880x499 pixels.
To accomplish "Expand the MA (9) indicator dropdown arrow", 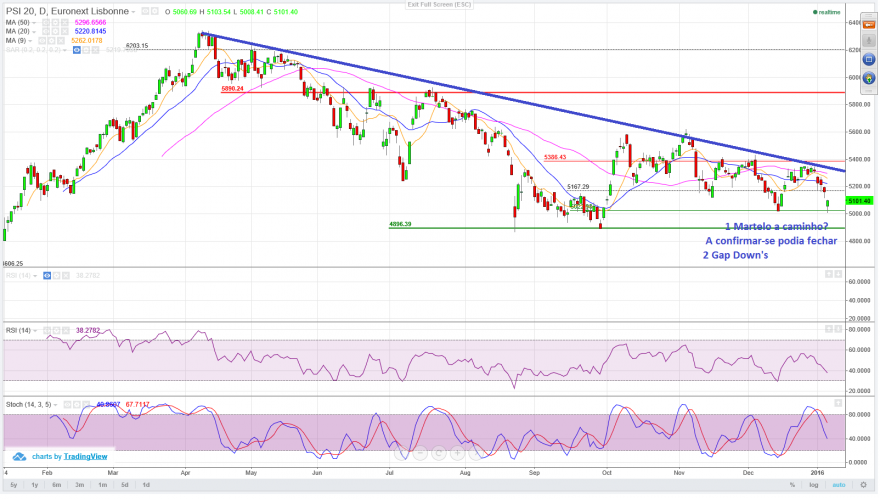I will [x=30, y=40].
